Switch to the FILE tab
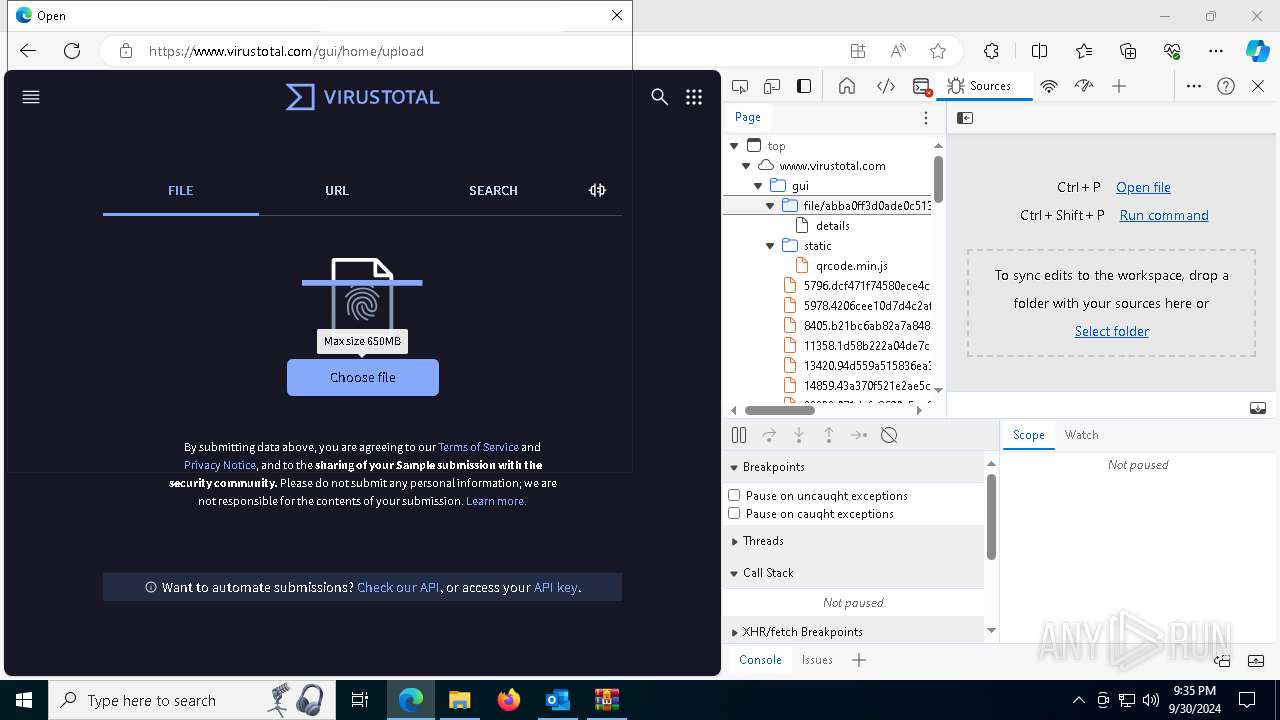1280x720 pixels. (181, 190)
